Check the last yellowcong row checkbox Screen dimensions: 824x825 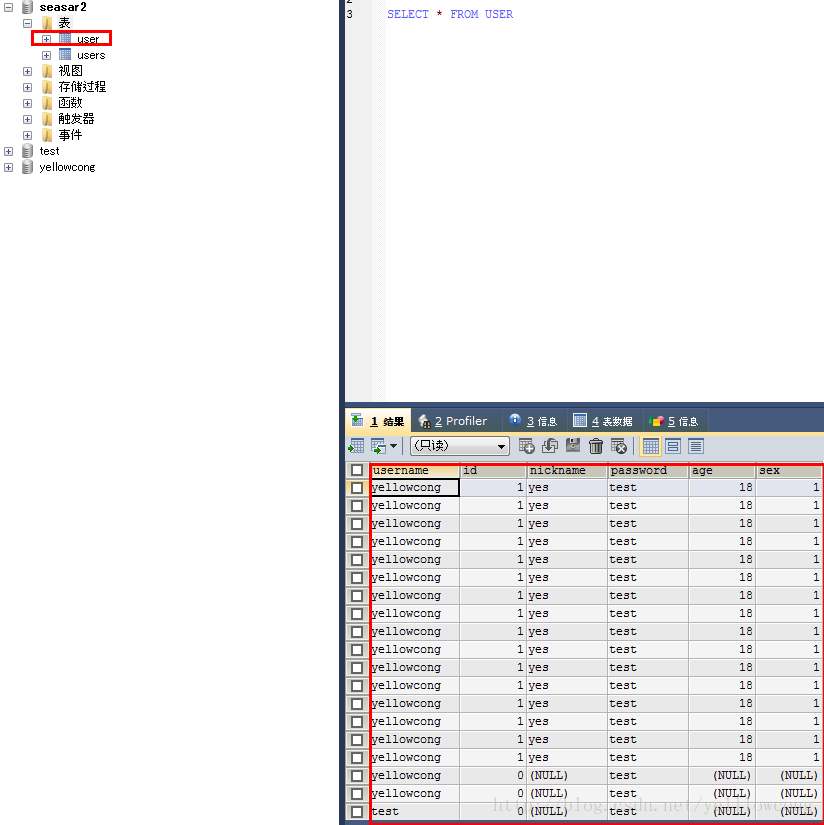[357, 793]
